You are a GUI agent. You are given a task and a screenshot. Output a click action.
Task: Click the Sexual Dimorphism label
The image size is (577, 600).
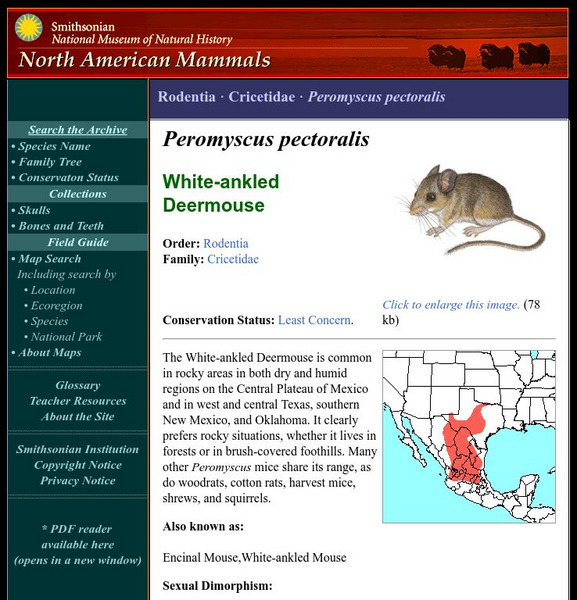pyautogui.click(x=217, y=586)
